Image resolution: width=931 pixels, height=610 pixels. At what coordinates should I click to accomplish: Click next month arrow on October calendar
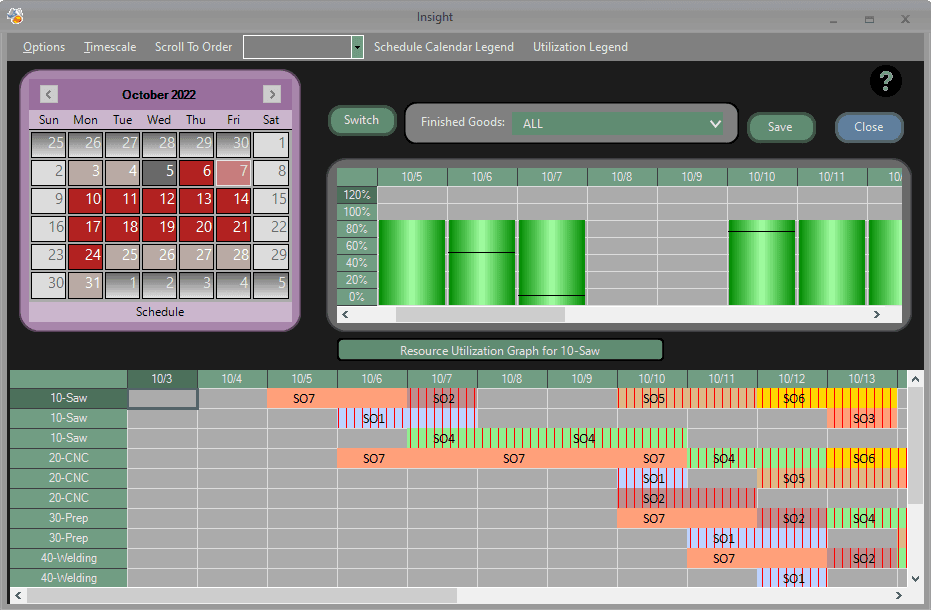pos(271,94)
